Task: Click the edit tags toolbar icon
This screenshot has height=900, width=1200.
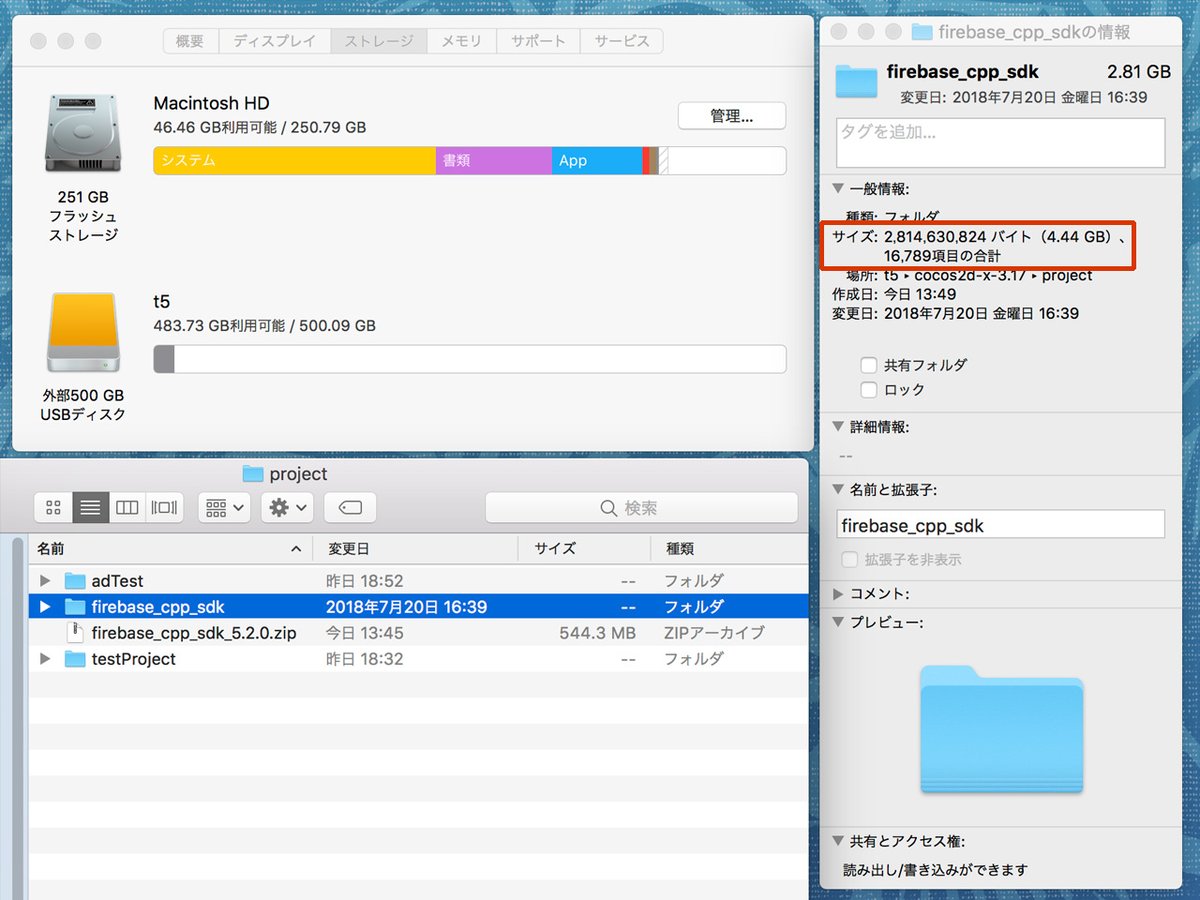Action: (350, 508)
